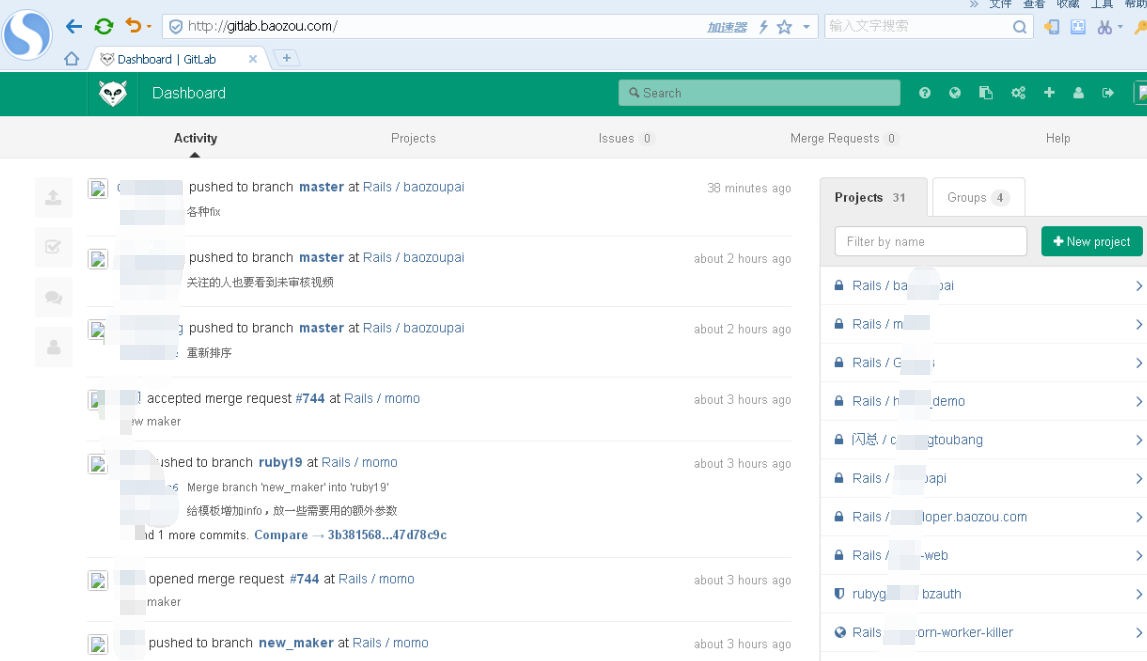This screenshot has width=1147, height=661.
Task: Switch to the Activity tab
Action: 195,138
